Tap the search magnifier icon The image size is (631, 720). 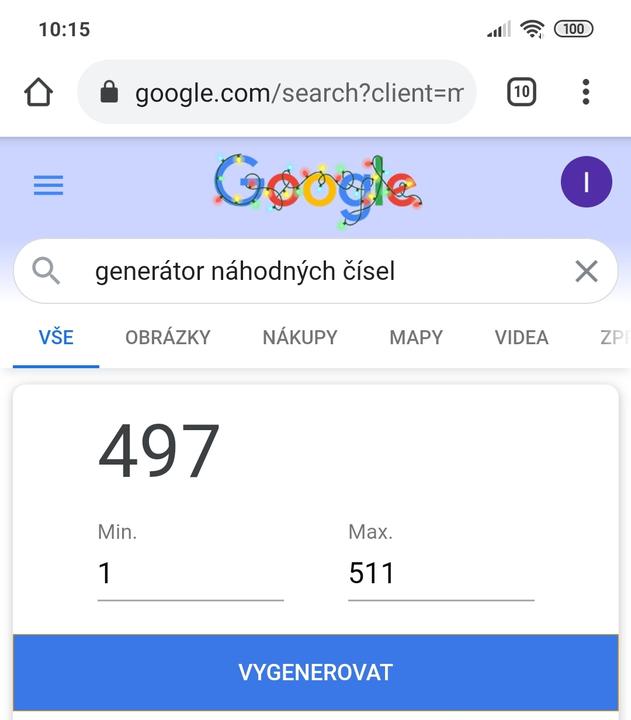[46, 270]
